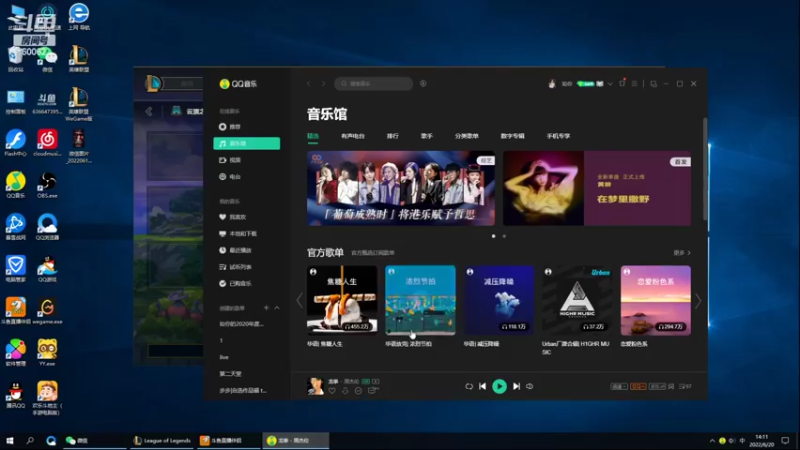Collapse the created playlists section
800x450 pixels.
point(277,308)
